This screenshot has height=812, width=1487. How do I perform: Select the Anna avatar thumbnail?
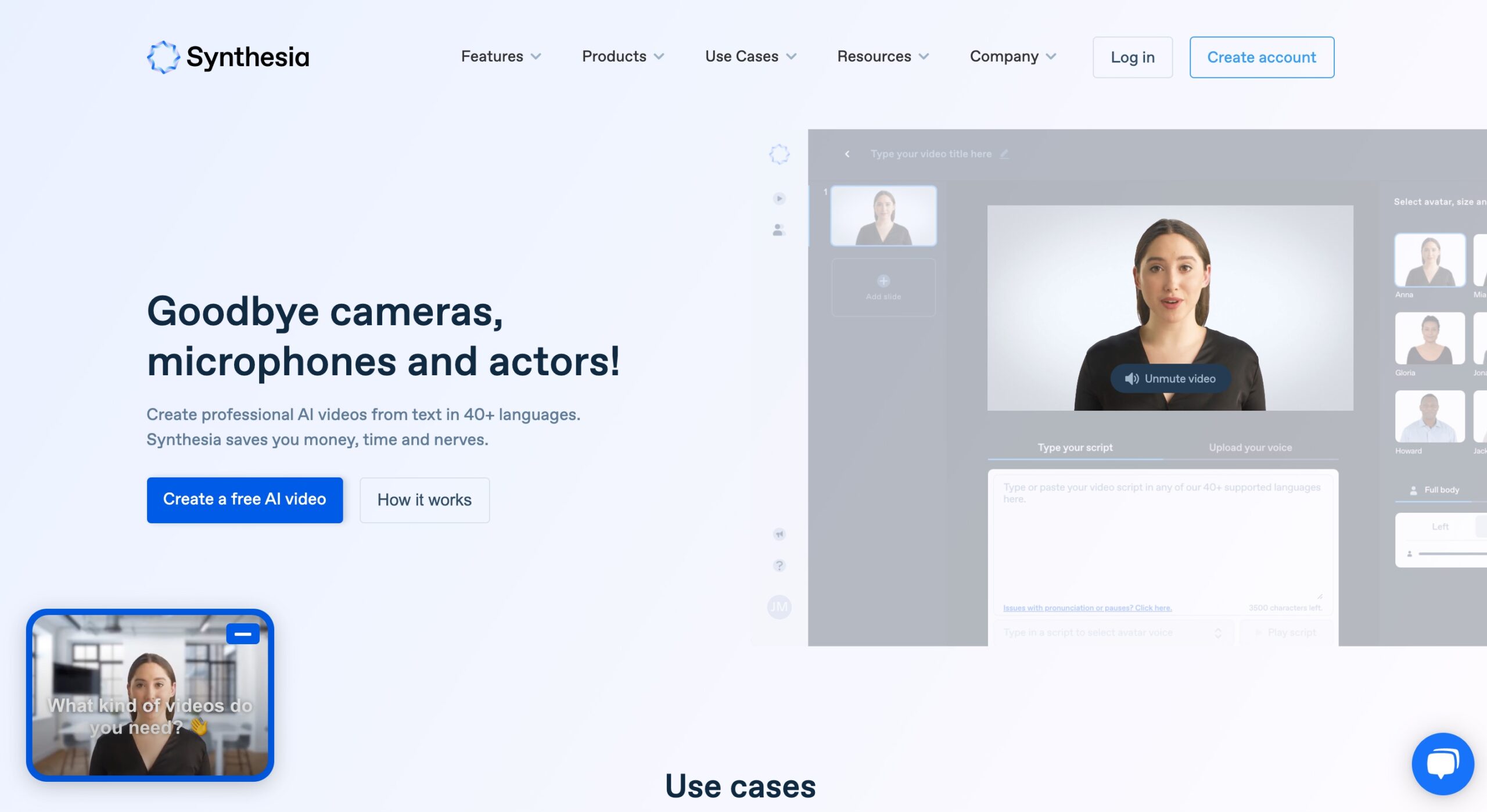tap(1429, 260)
